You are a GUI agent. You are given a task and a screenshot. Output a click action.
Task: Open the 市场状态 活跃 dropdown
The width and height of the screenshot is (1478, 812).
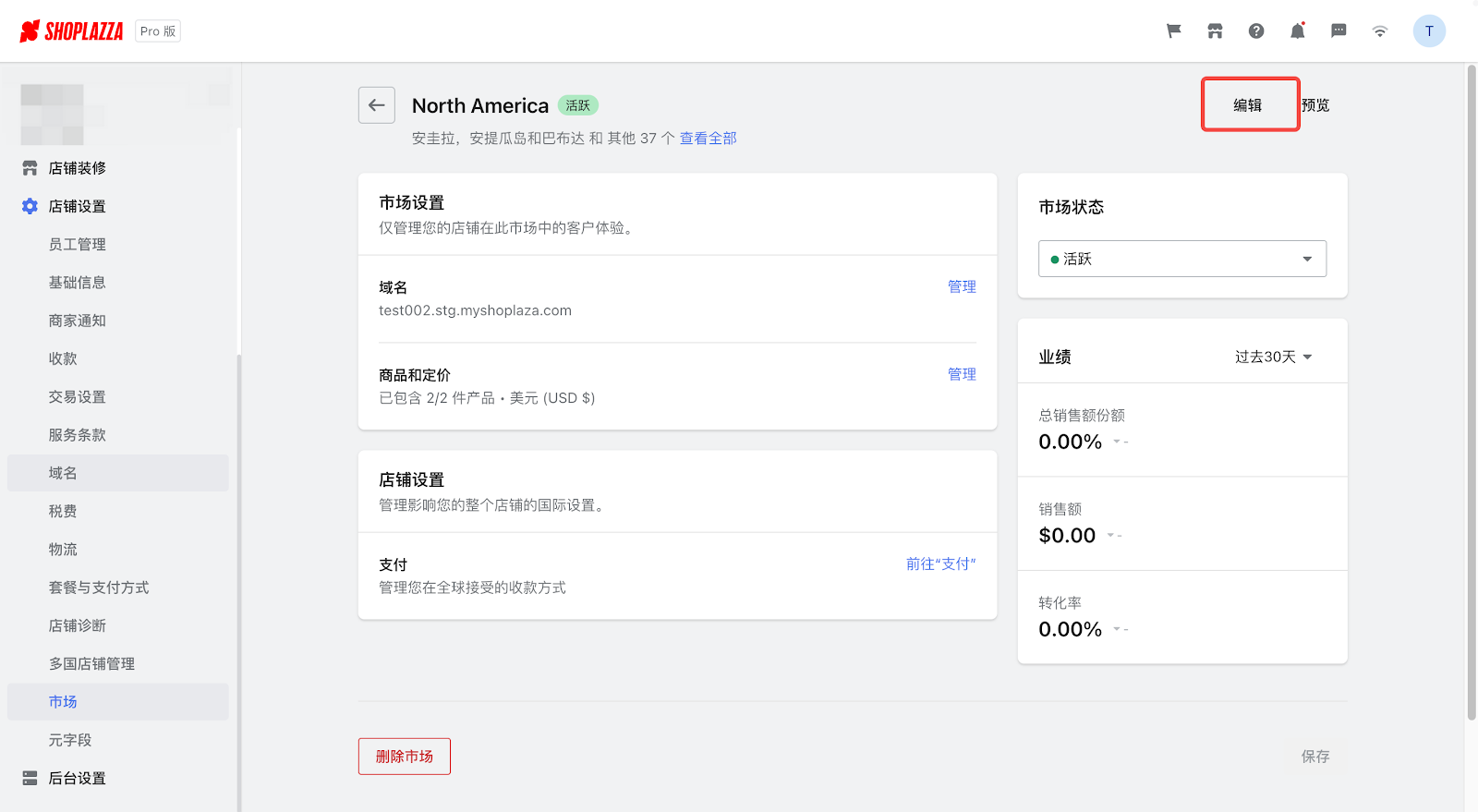[1182, 259]
